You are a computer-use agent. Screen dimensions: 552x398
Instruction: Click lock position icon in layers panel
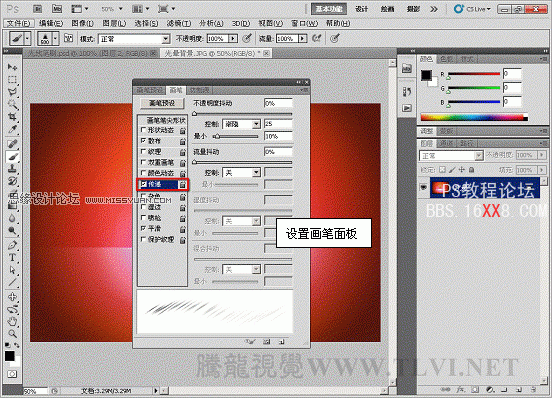[462, 170]
